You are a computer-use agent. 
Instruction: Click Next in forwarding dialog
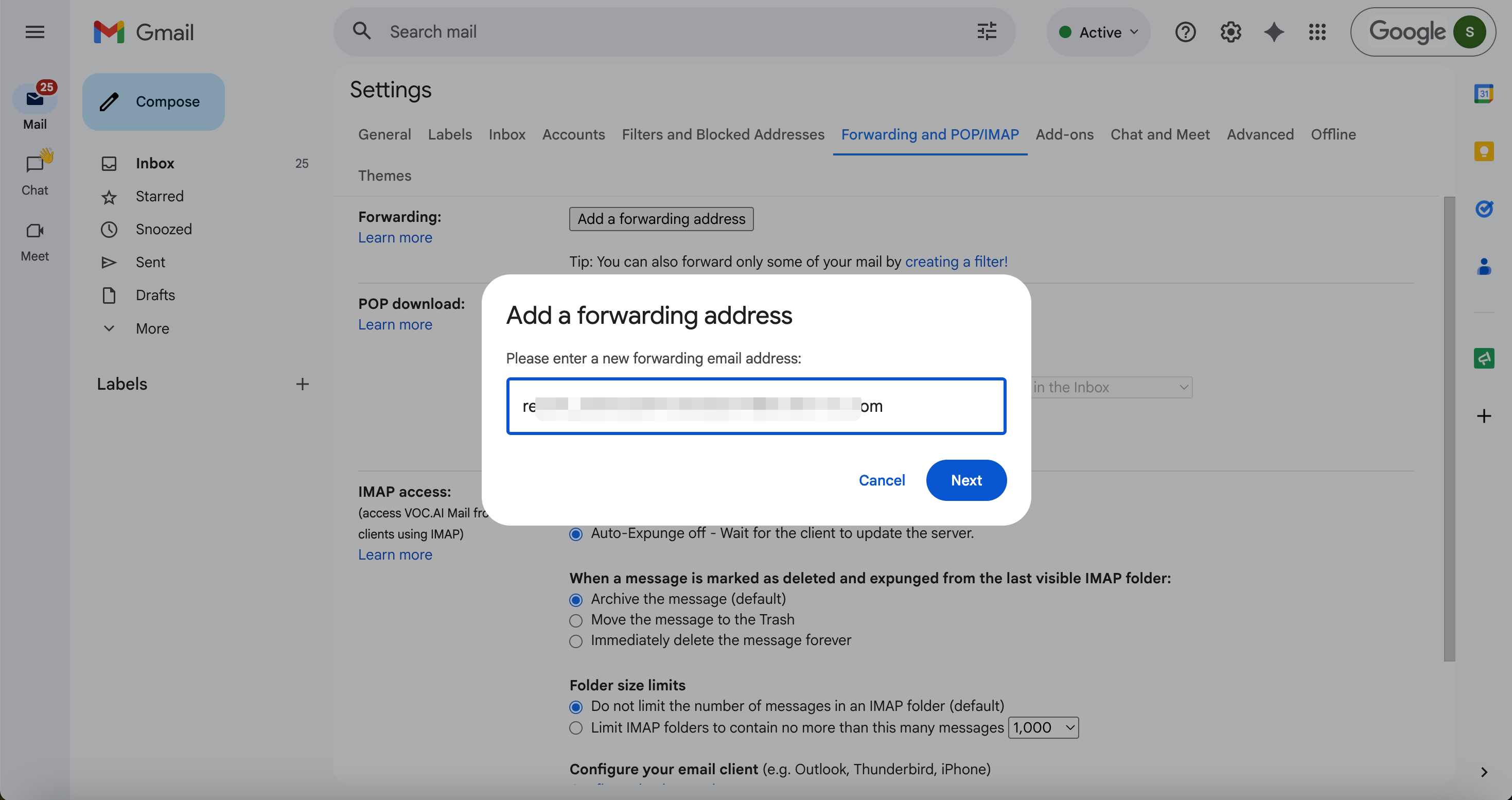(x=965, y=480)
